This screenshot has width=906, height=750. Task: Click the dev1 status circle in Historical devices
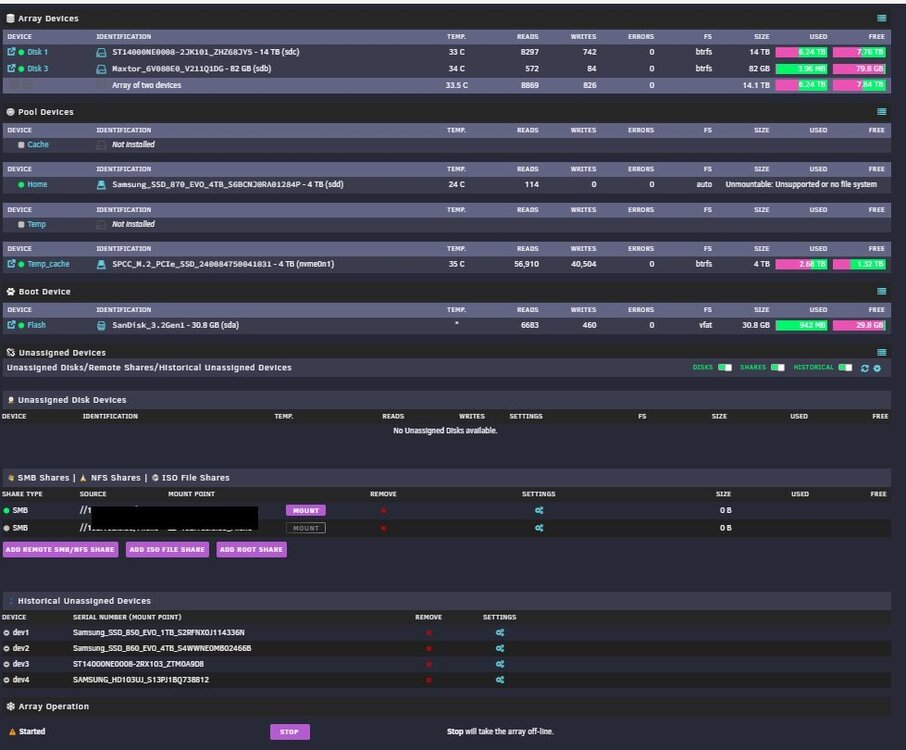tap(6, 633)
